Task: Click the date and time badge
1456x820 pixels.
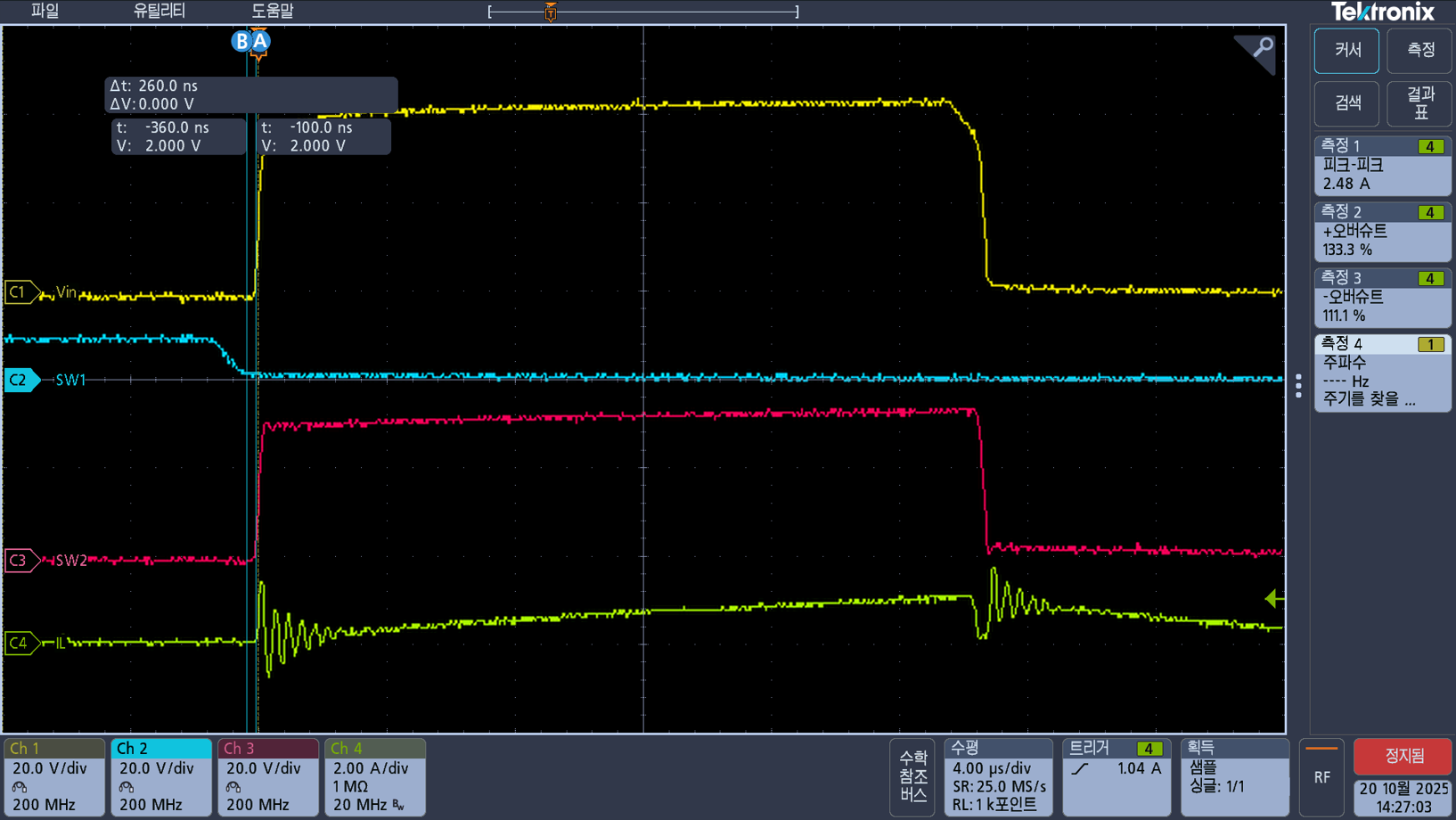Action: click(1404, 798)
